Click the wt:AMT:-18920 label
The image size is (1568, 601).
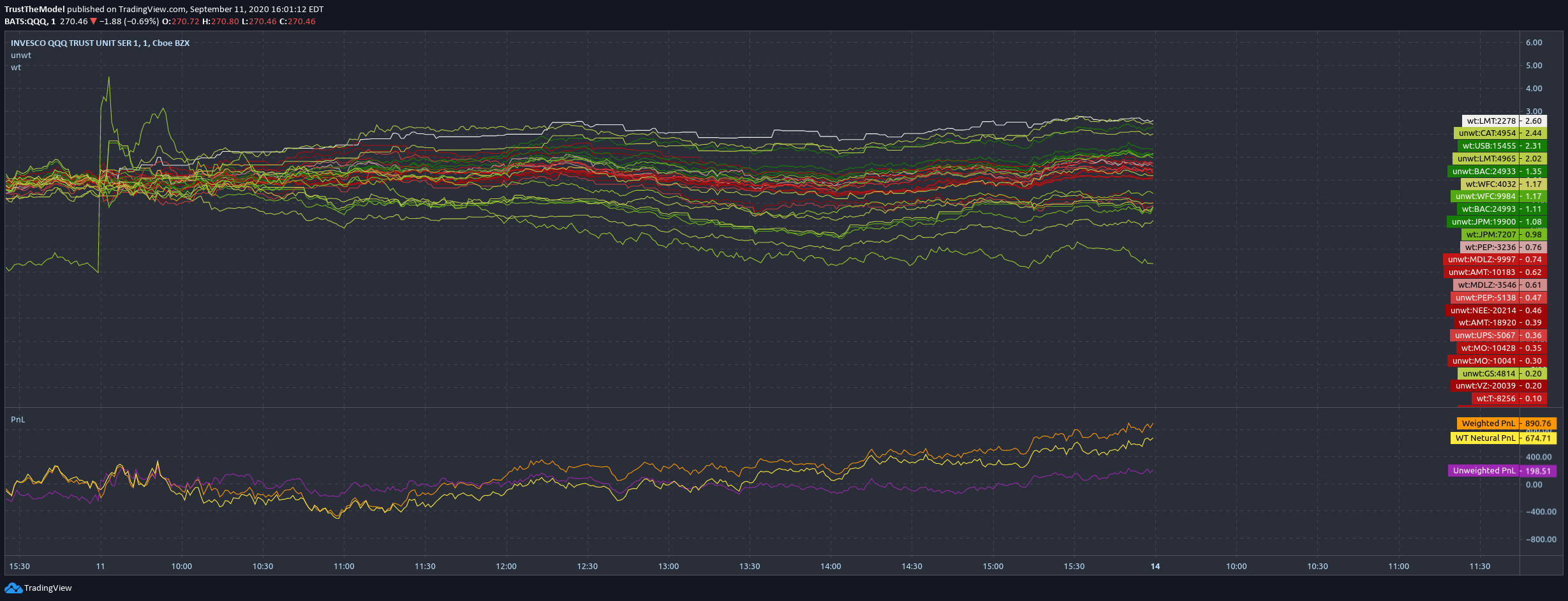click(1486, 323)
